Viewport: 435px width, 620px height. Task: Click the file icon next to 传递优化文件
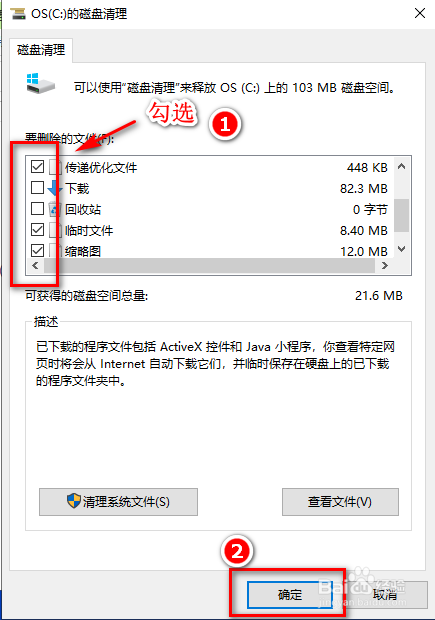point(55,167)
